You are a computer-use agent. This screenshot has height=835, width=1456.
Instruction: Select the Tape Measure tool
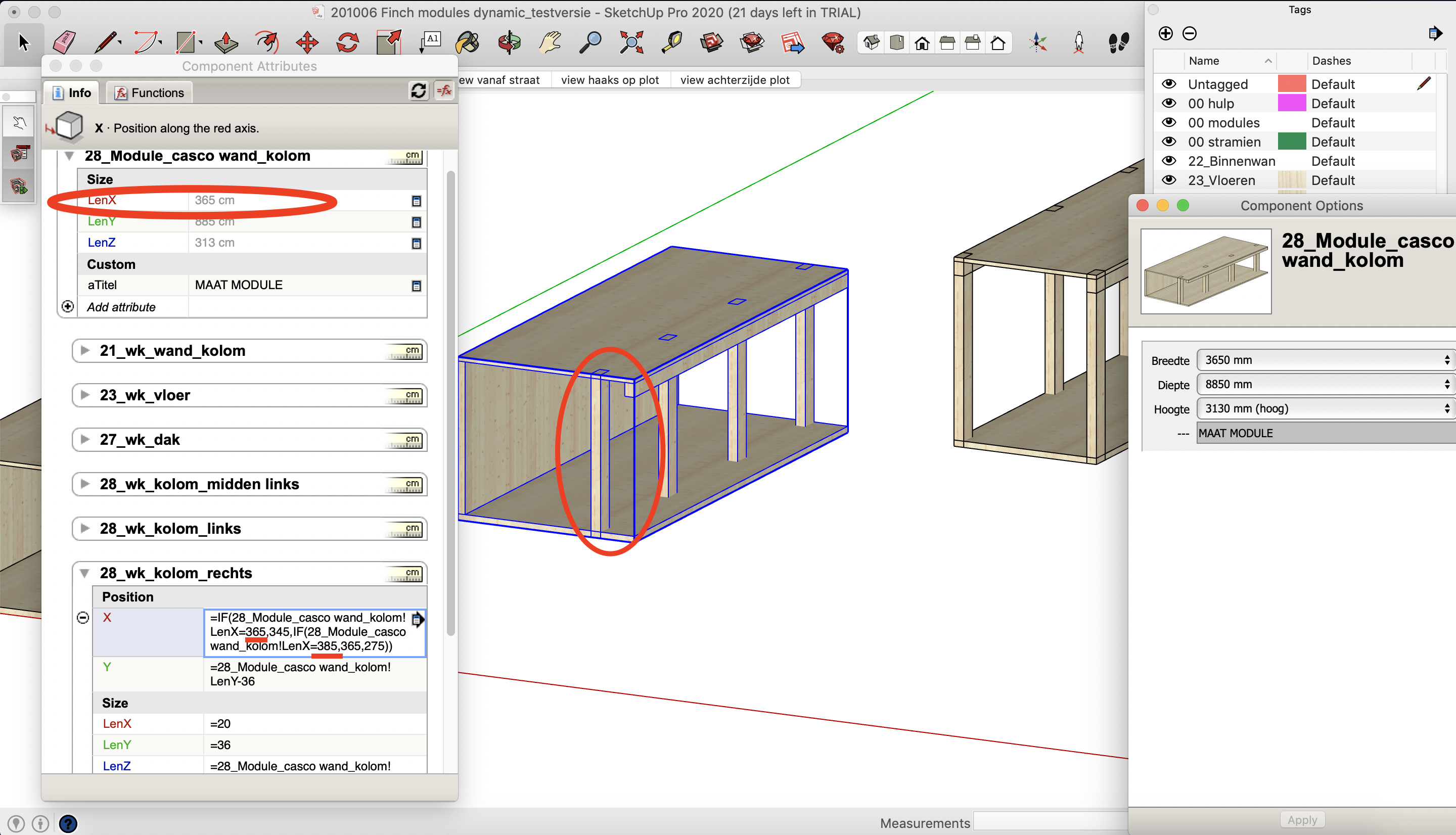tap(672, 42)
